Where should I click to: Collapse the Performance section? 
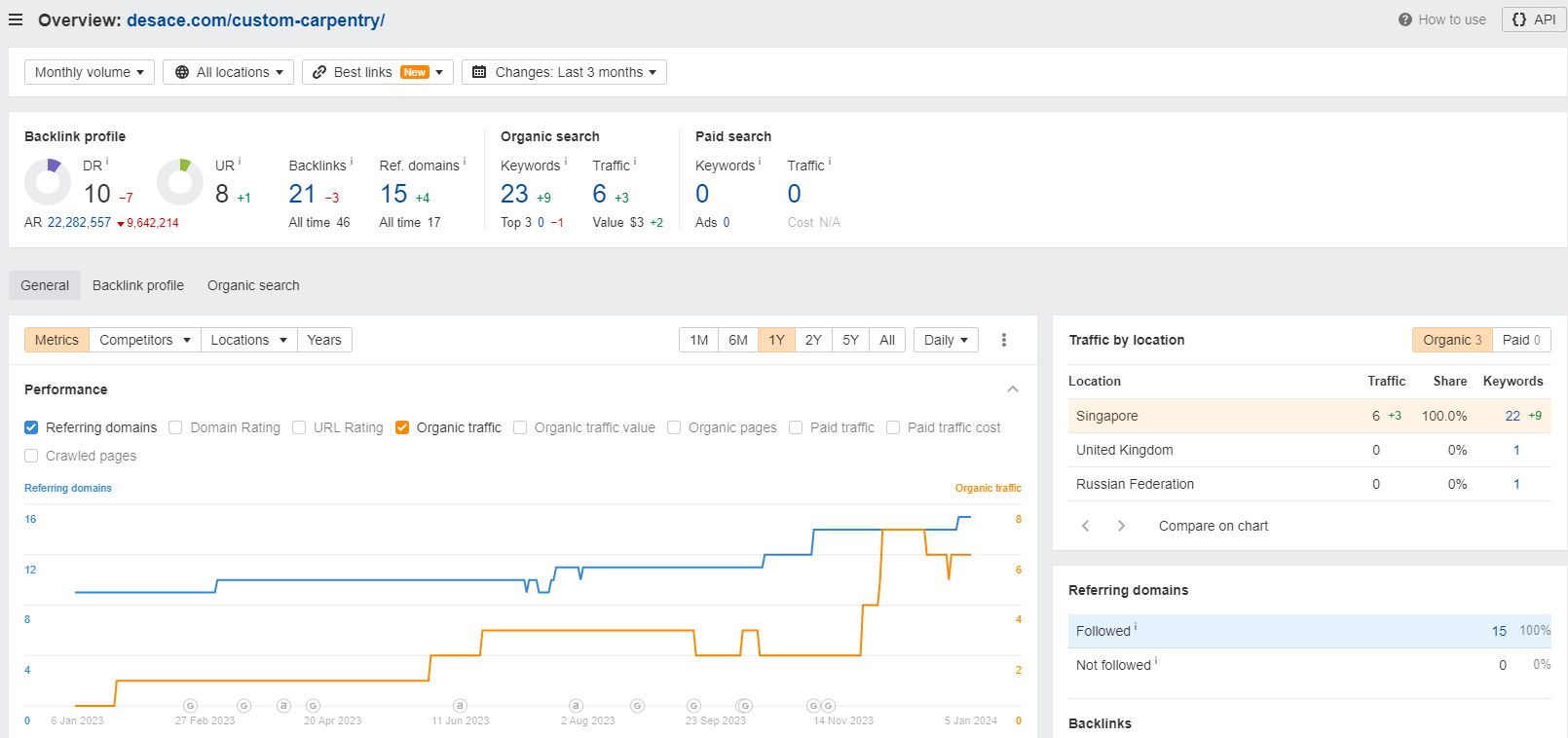pos(1013,389)
